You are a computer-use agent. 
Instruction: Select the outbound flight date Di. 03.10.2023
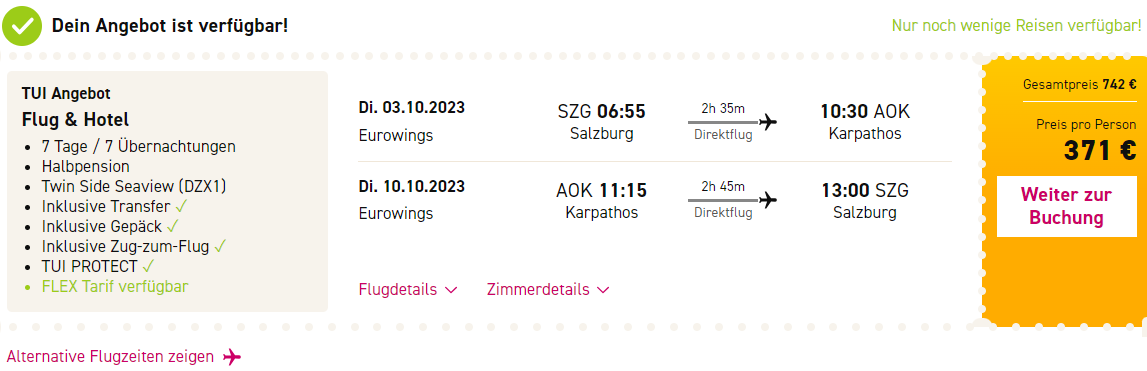coord(411,108)
